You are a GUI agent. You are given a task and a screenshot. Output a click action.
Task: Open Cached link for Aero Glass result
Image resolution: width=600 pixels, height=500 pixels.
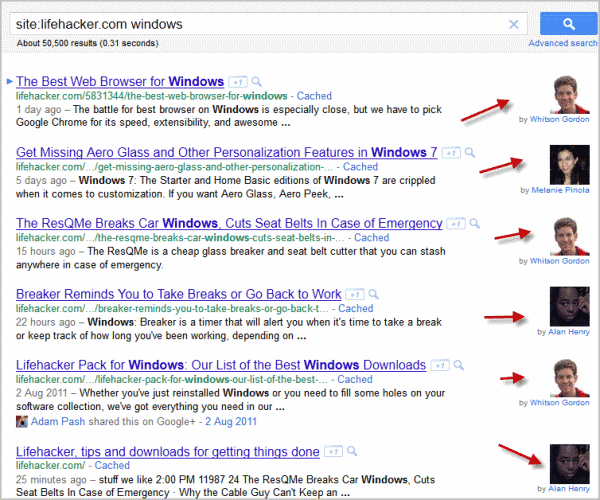(360, 167)
